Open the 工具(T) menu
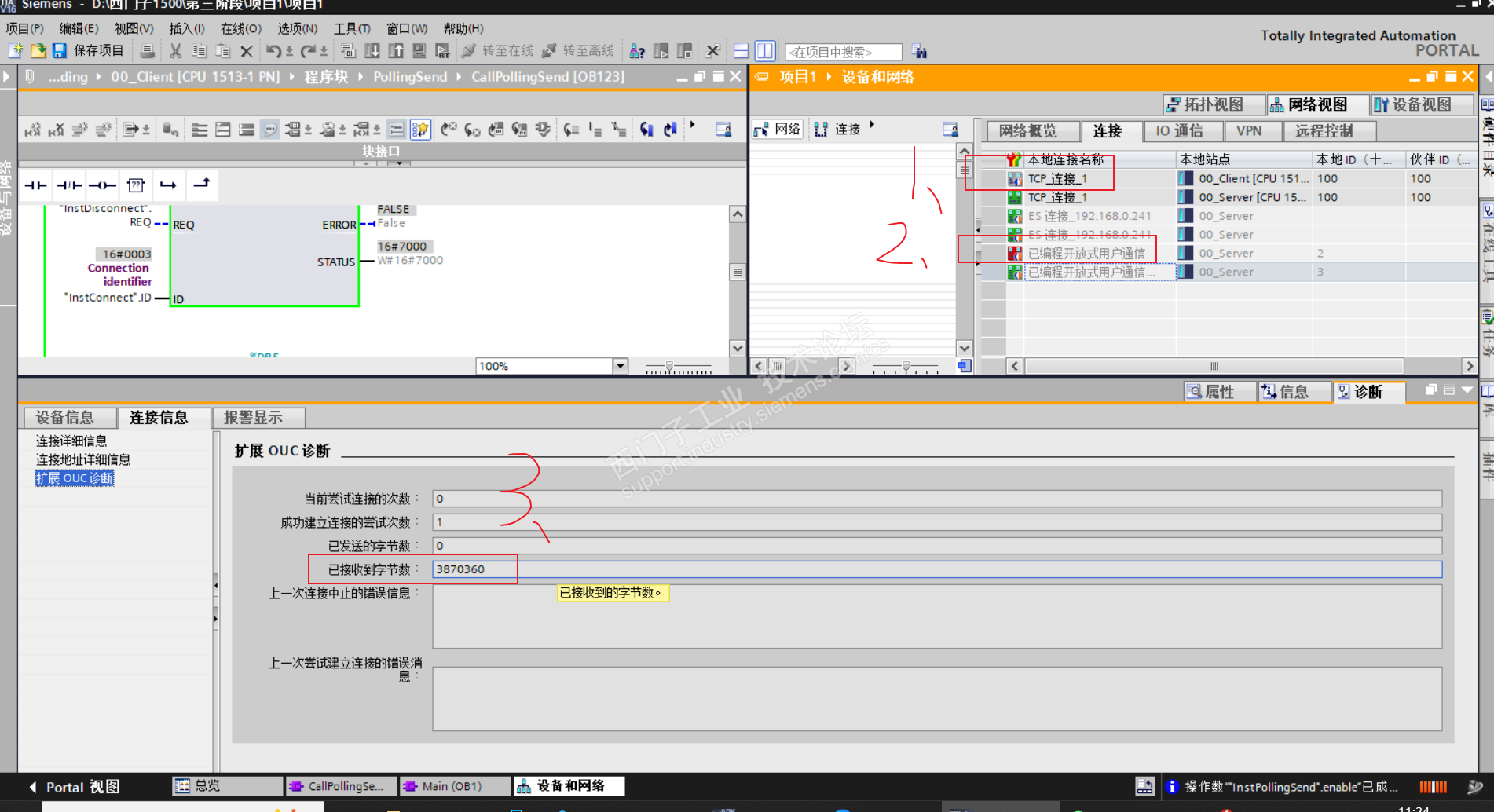Image resolution: width=1494 pixels, height=812 pixels. [x=351, y=28]
